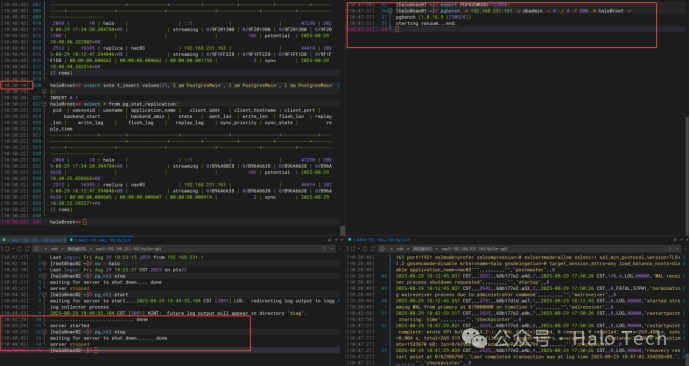Select ssh breadcrumb in left pane
This screenshot has width=690, height=366.
(54, 249)
